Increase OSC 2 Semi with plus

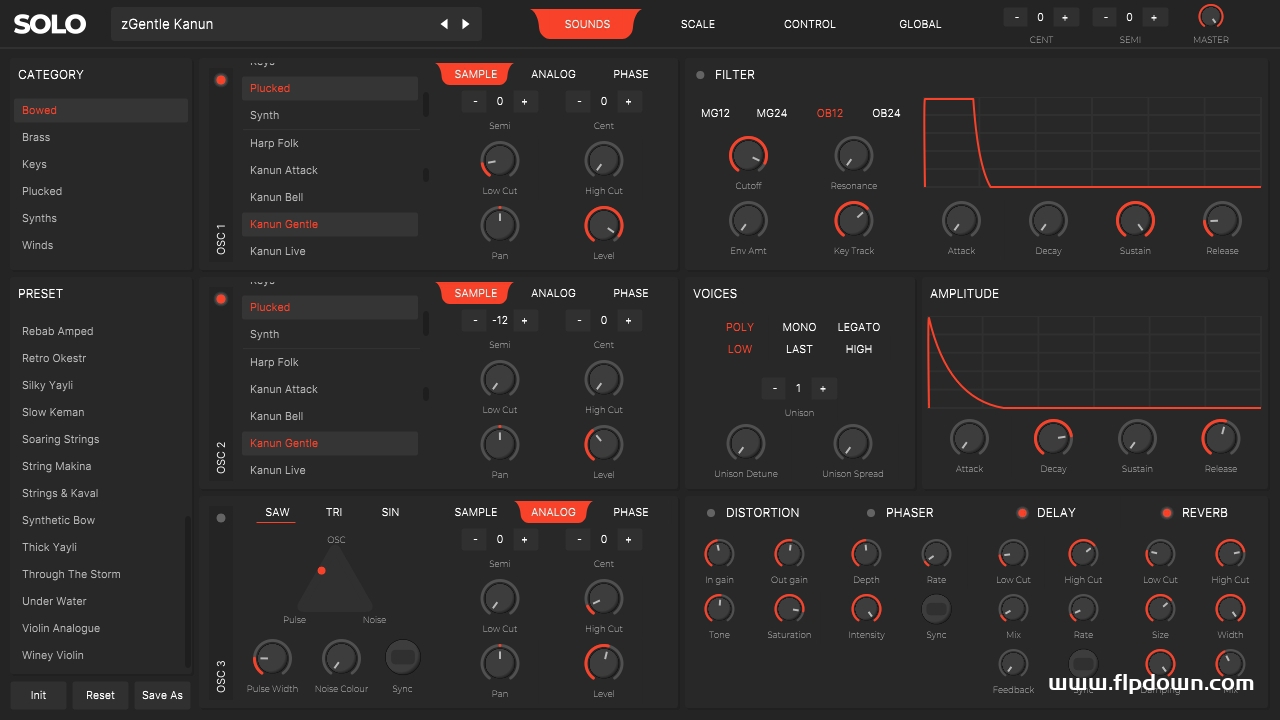click(x=524, y=320)
